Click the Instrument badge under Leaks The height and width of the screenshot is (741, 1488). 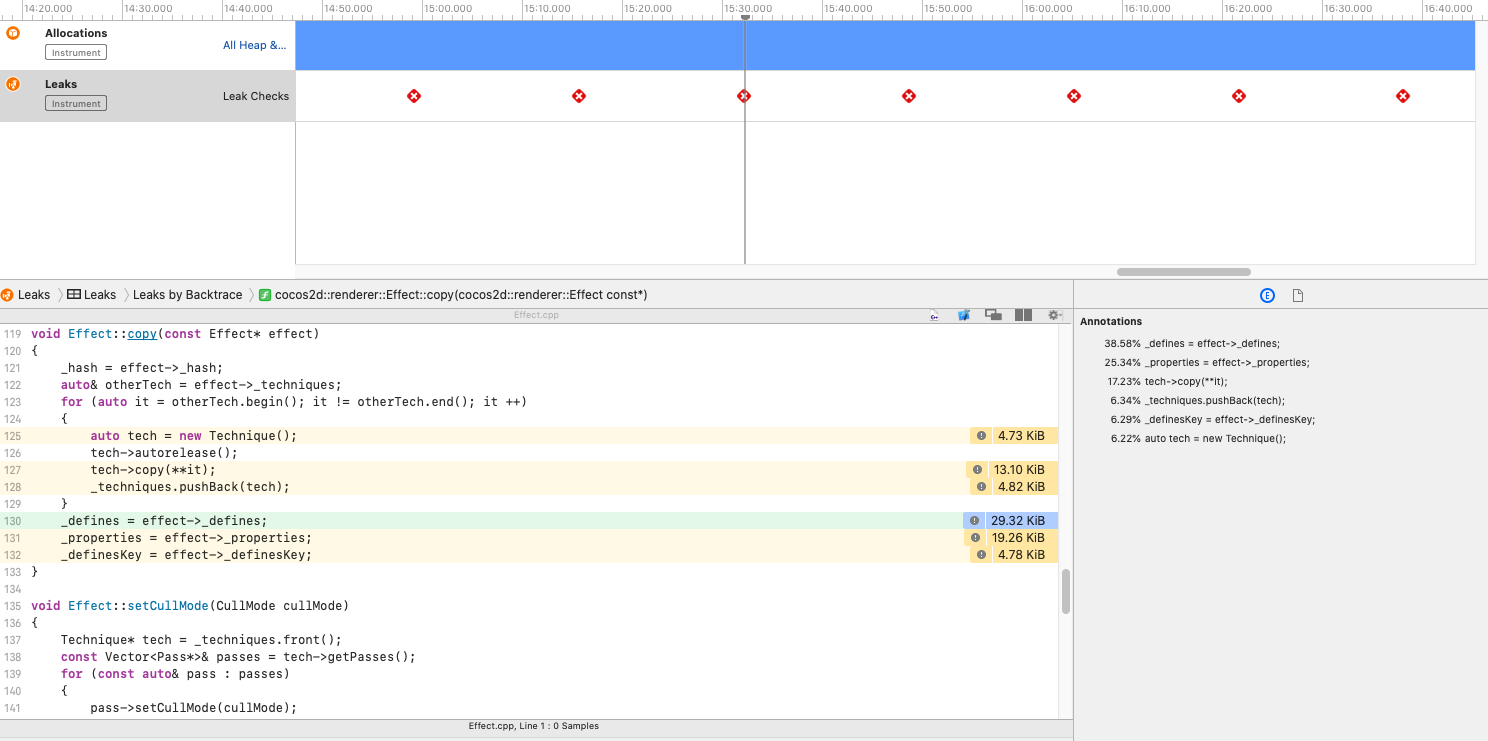tap(76, 103)
